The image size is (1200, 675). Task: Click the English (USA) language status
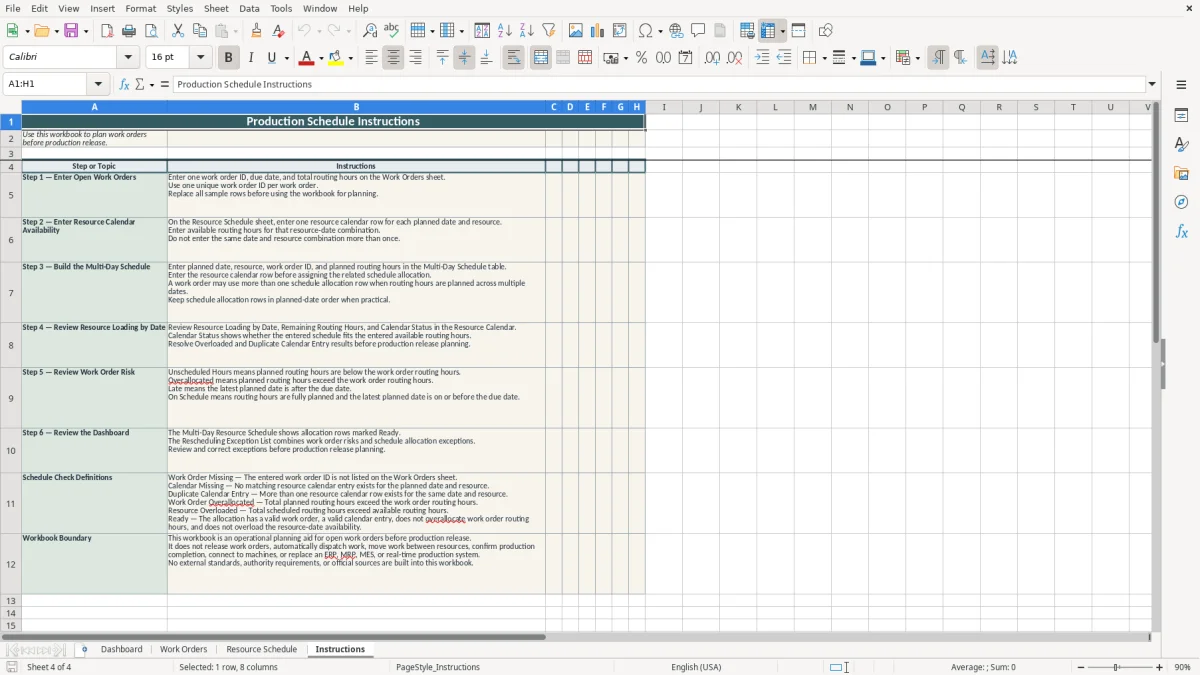coord(696,667)
